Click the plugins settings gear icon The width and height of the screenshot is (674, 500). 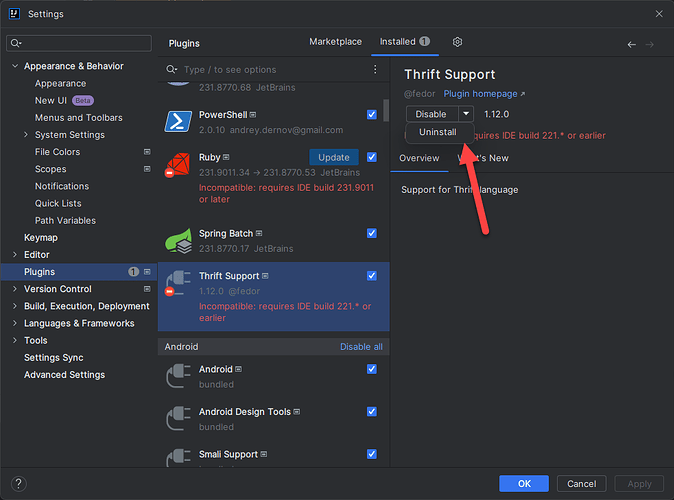tap(457, 42)
